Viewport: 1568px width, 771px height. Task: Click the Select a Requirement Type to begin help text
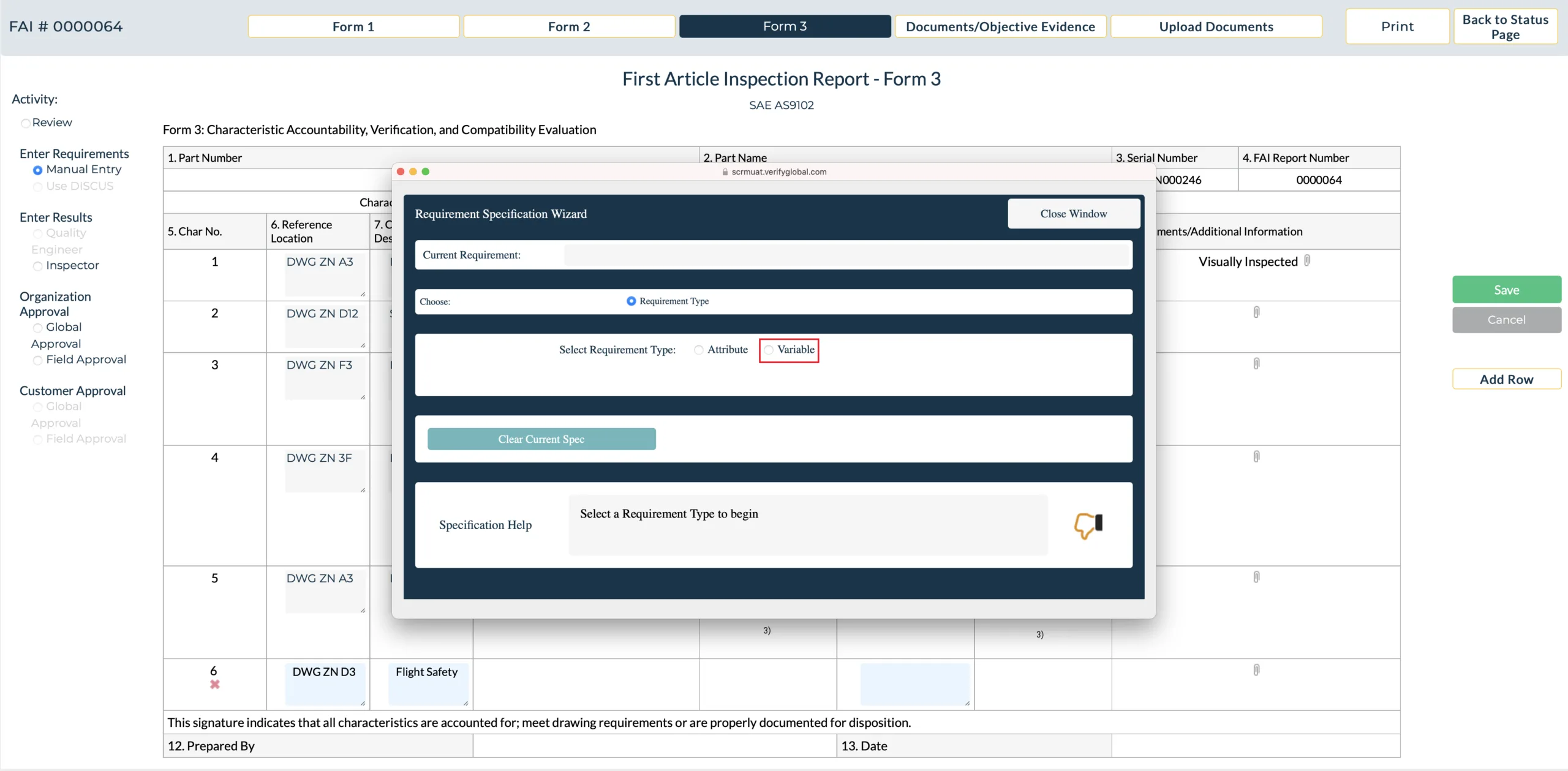click(x=669, y=514)
